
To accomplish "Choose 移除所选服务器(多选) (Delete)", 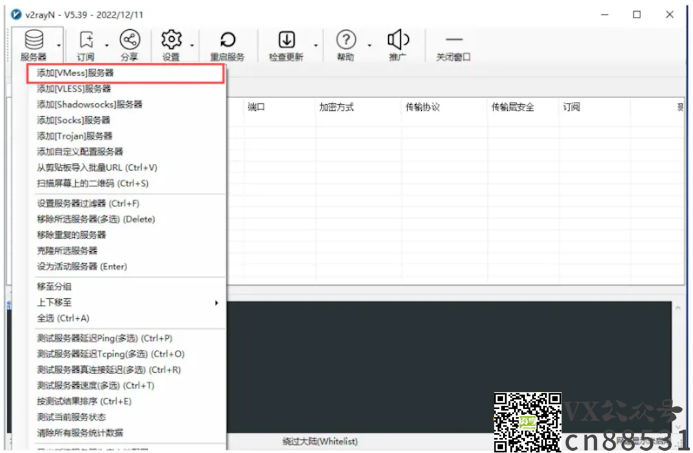I will click(96, 219).
